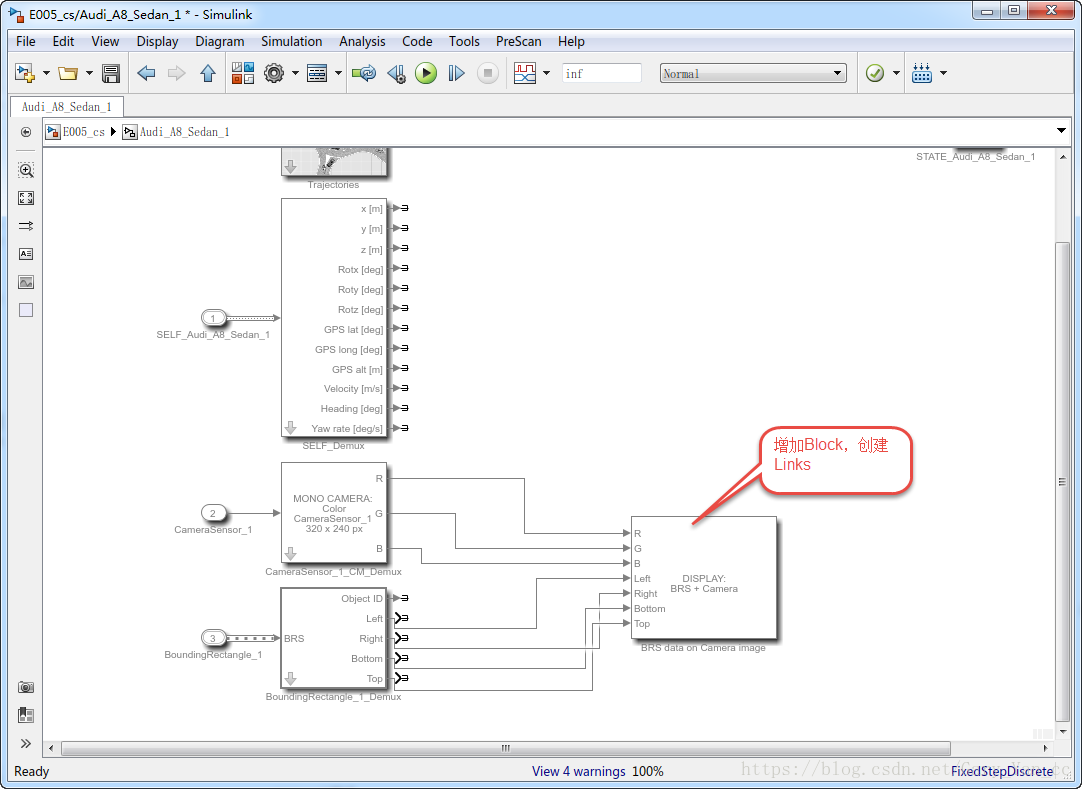Click E005_cs in the breadcrumb
The image size is (1082, 789).
pyautogui.click(x=83, y=132)
